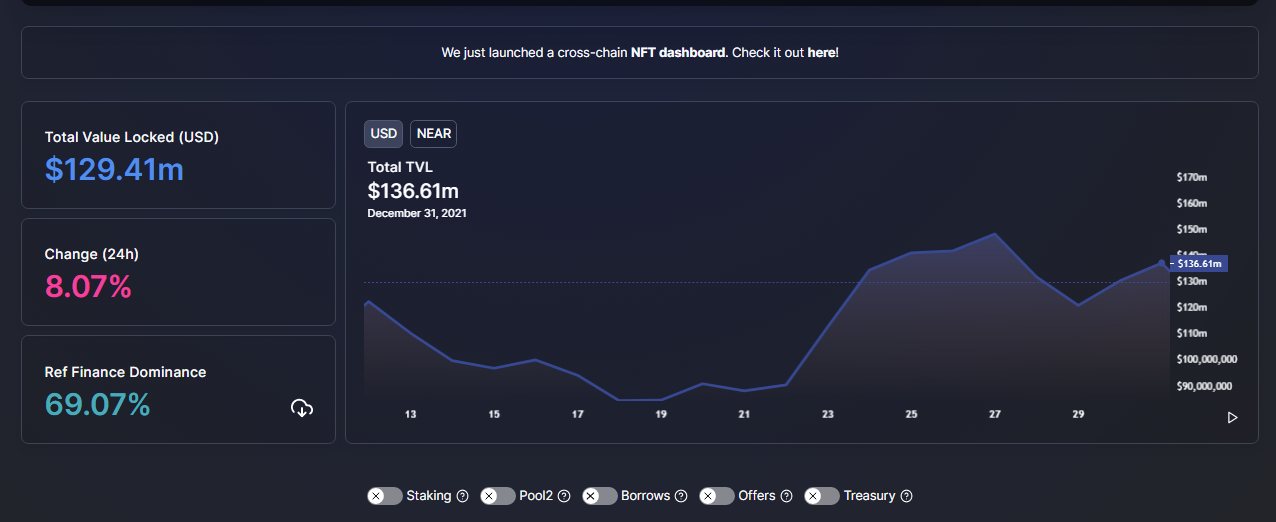The image size is (1276, 522).
Task: Click the x-axis label 13
Action: 411,414
